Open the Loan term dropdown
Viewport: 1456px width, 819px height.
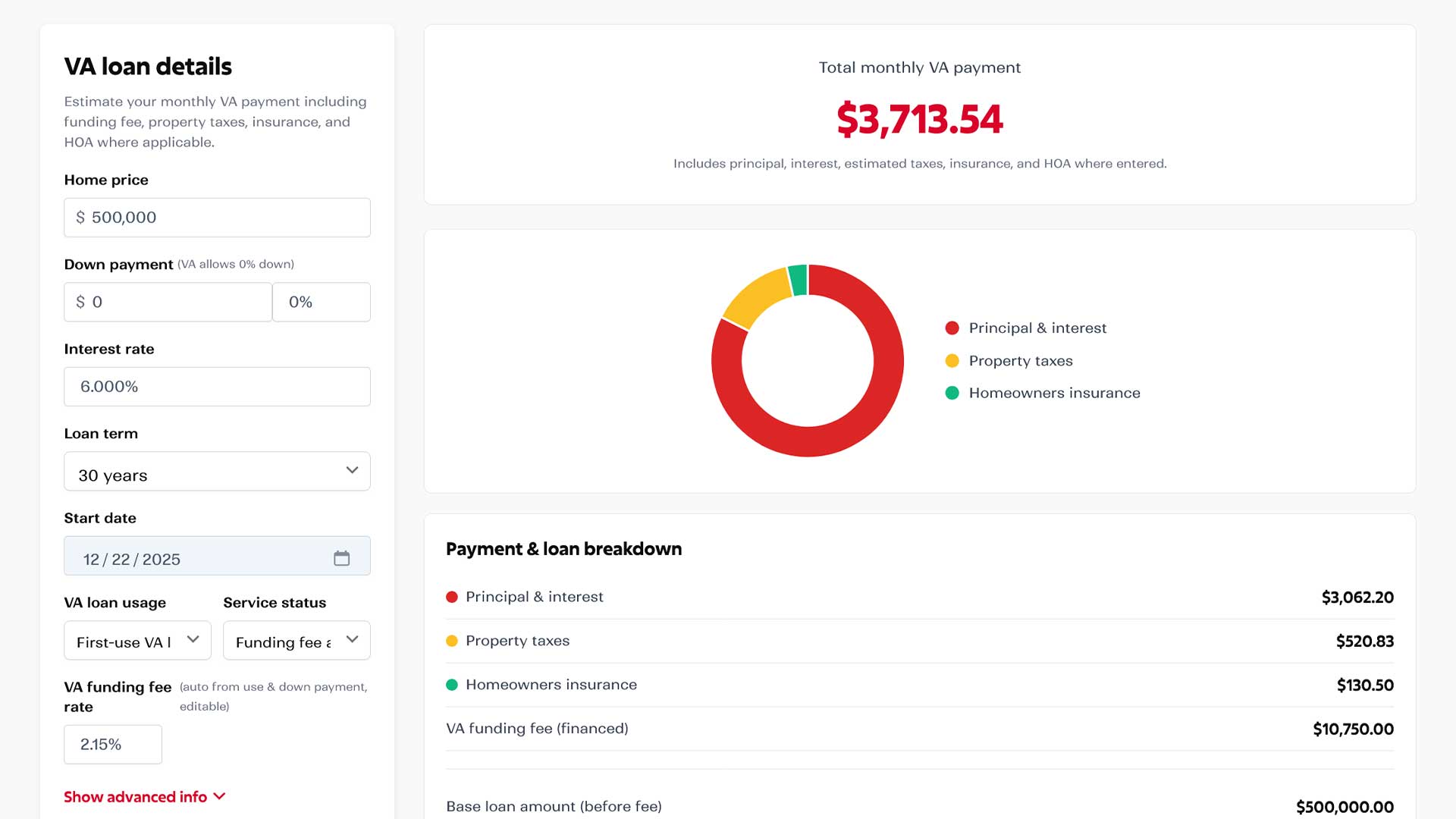tap(217, 471)
